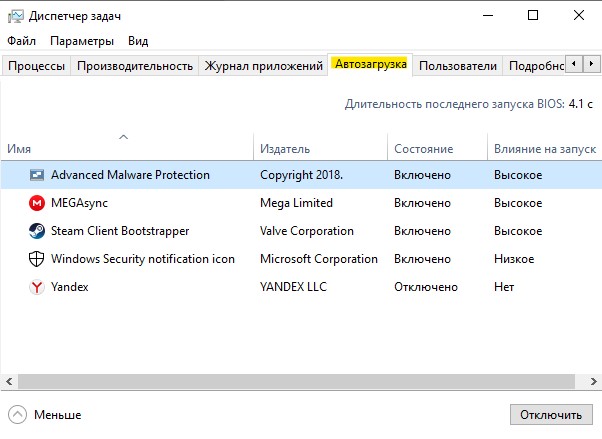Screen dimensions: 602x439
Task: Click the Copyright 2018. publisher cell
Action: click(x=301, y=175)
